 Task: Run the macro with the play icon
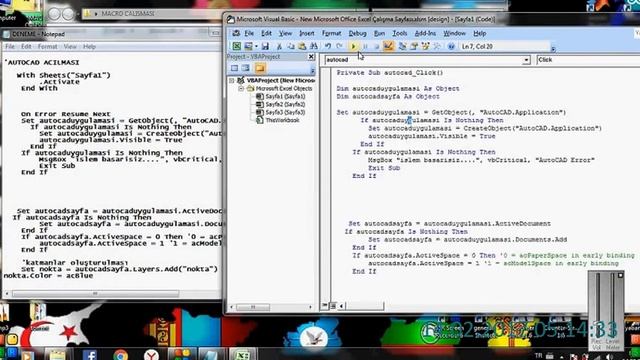pyautogui.click(x=353, y=47)
